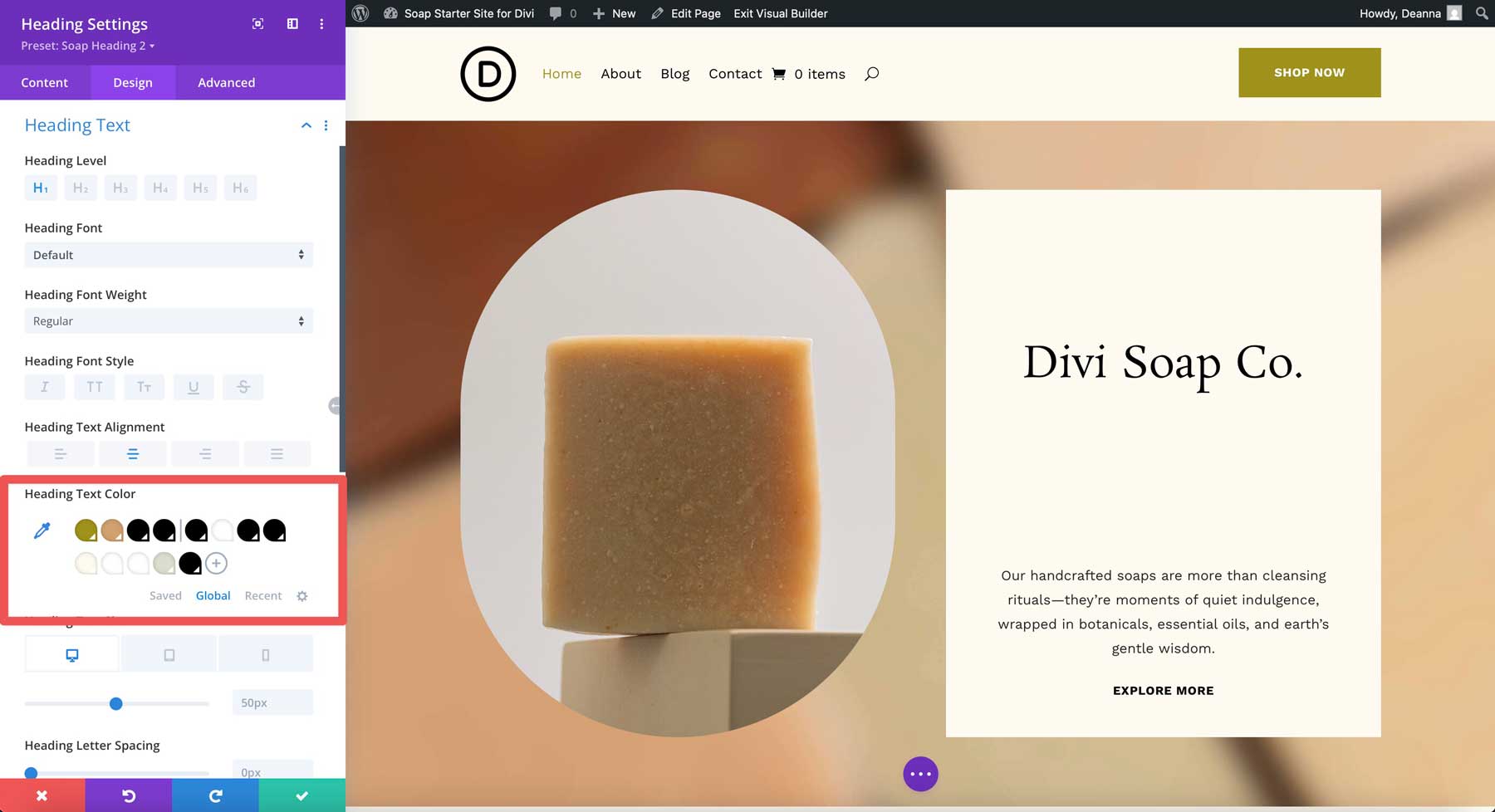Show Recent colors palette
This screenshot has width=1495, height=812.
pyautogui.click(x=263, y=596)
